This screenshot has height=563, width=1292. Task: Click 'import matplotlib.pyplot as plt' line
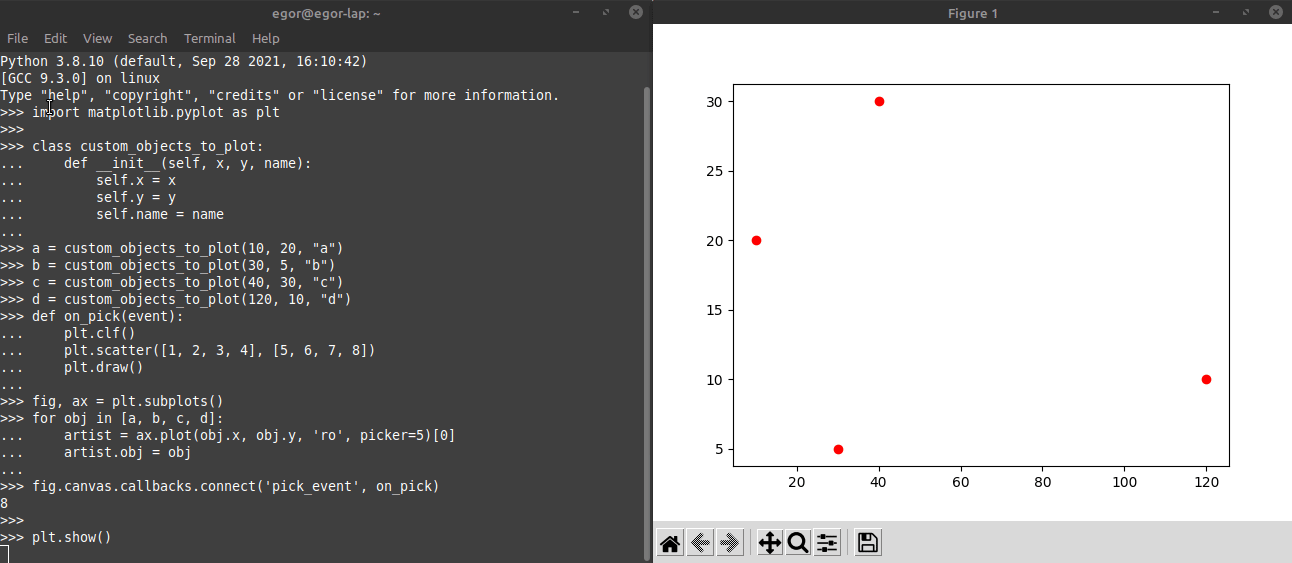tap(140, 112)
